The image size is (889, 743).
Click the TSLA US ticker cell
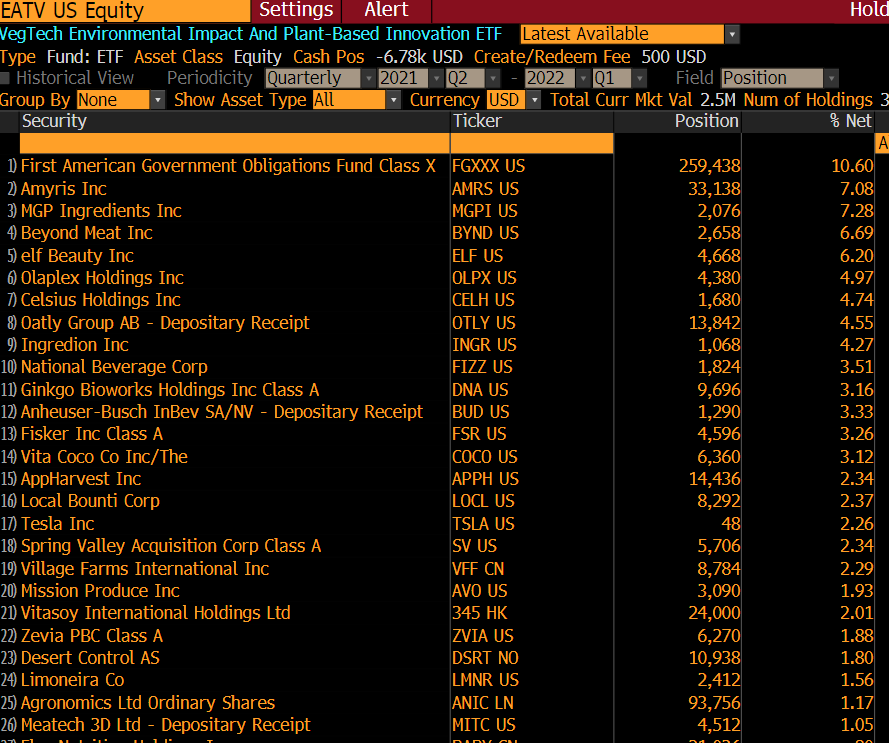pos(483,523)
